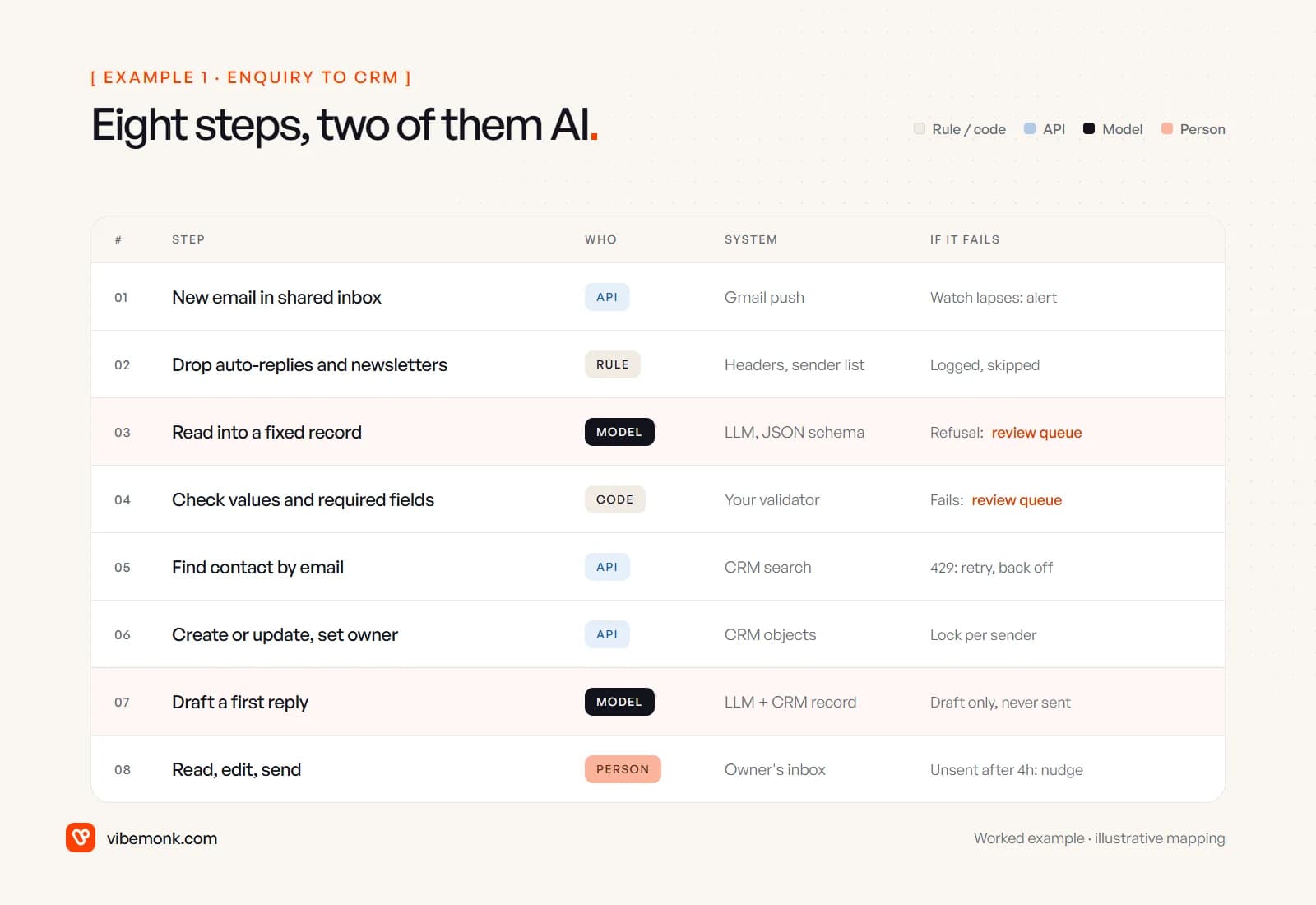
Task: Click the 'CRM objects' cell
Action: (770, 635)
